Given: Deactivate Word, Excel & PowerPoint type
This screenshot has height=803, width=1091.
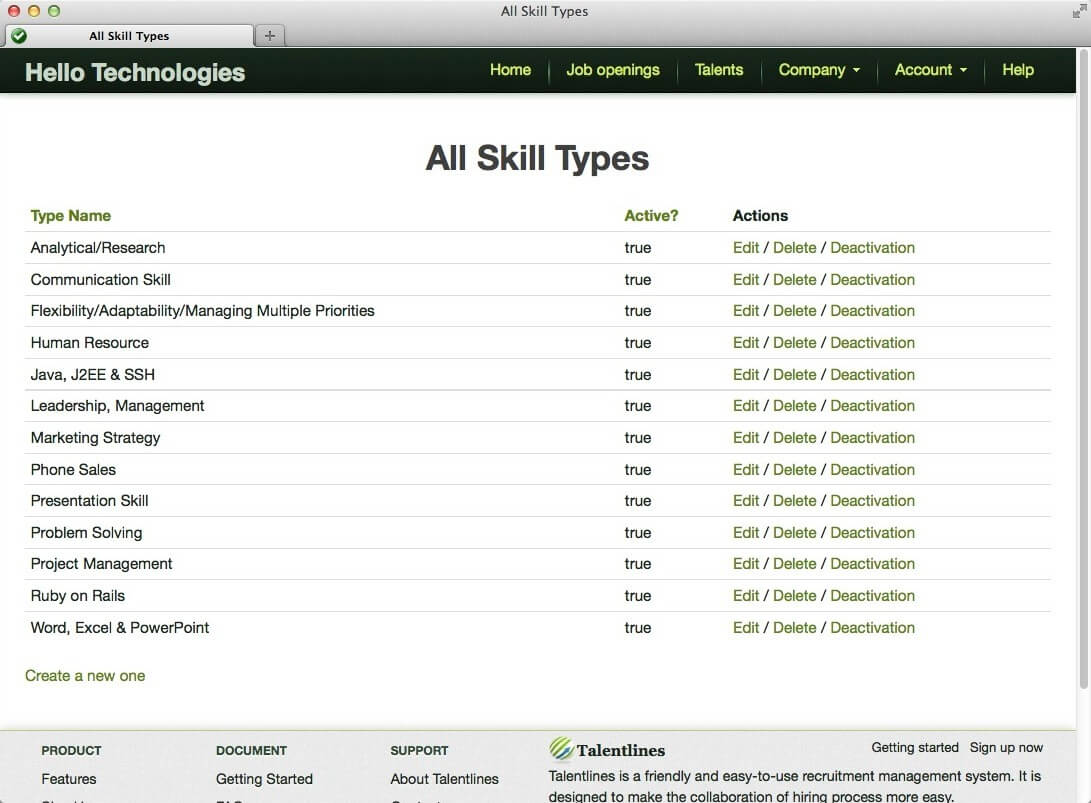Looking at the screenshot, I should coord(873,628).
